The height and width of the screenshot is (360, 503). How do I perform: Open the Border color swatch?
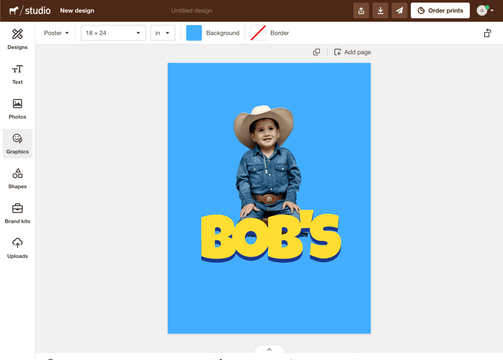258,33
